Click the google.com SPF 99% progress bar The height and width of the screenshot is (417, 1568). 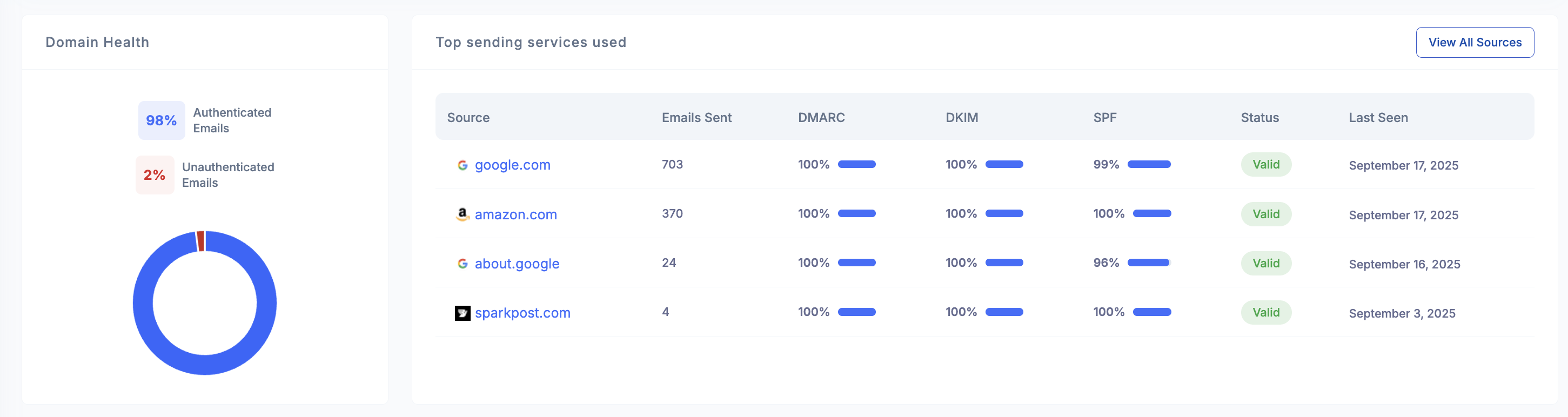pyautogui.click(x=1149, y=164)
